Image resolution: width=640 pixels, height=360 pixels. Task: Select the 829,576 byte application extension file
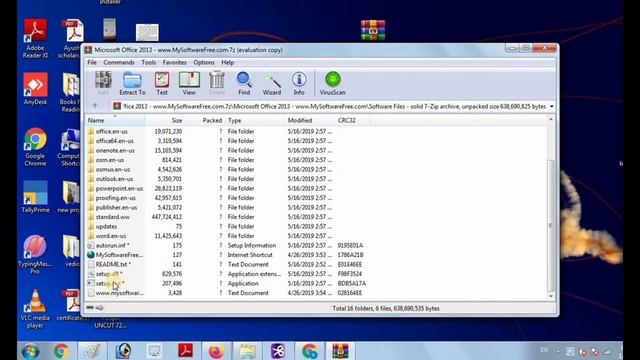coord(109,274)
